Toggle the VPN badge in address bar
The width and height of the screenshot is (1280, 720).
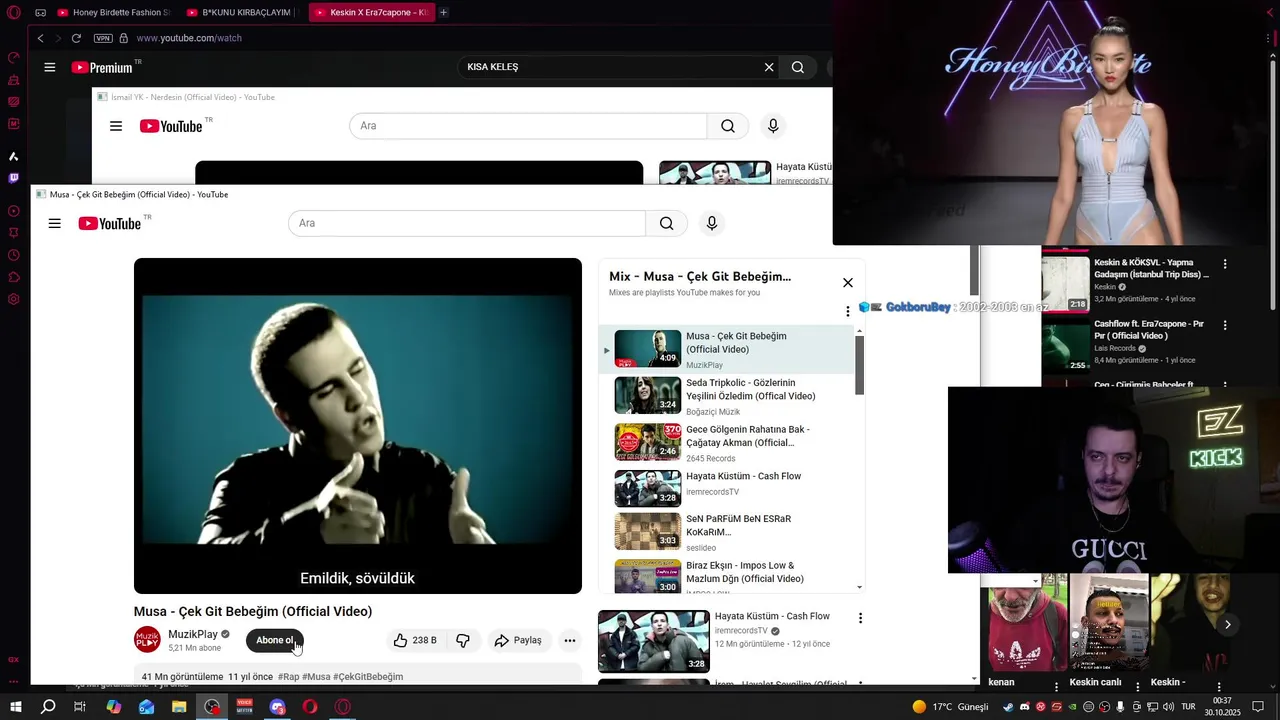[x=103, y=38]
